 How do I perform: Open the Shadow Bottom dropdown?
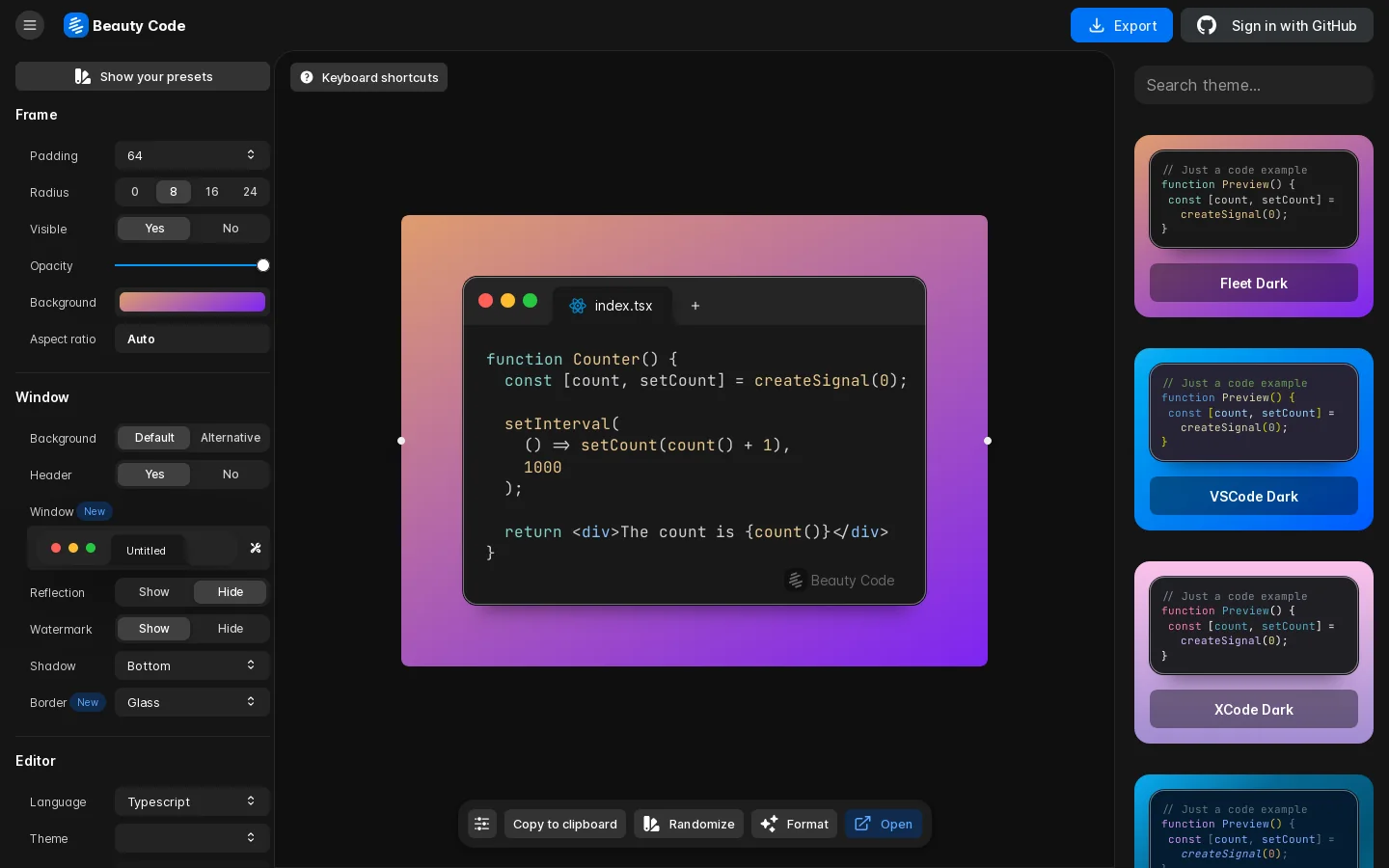tap(192, 665)
